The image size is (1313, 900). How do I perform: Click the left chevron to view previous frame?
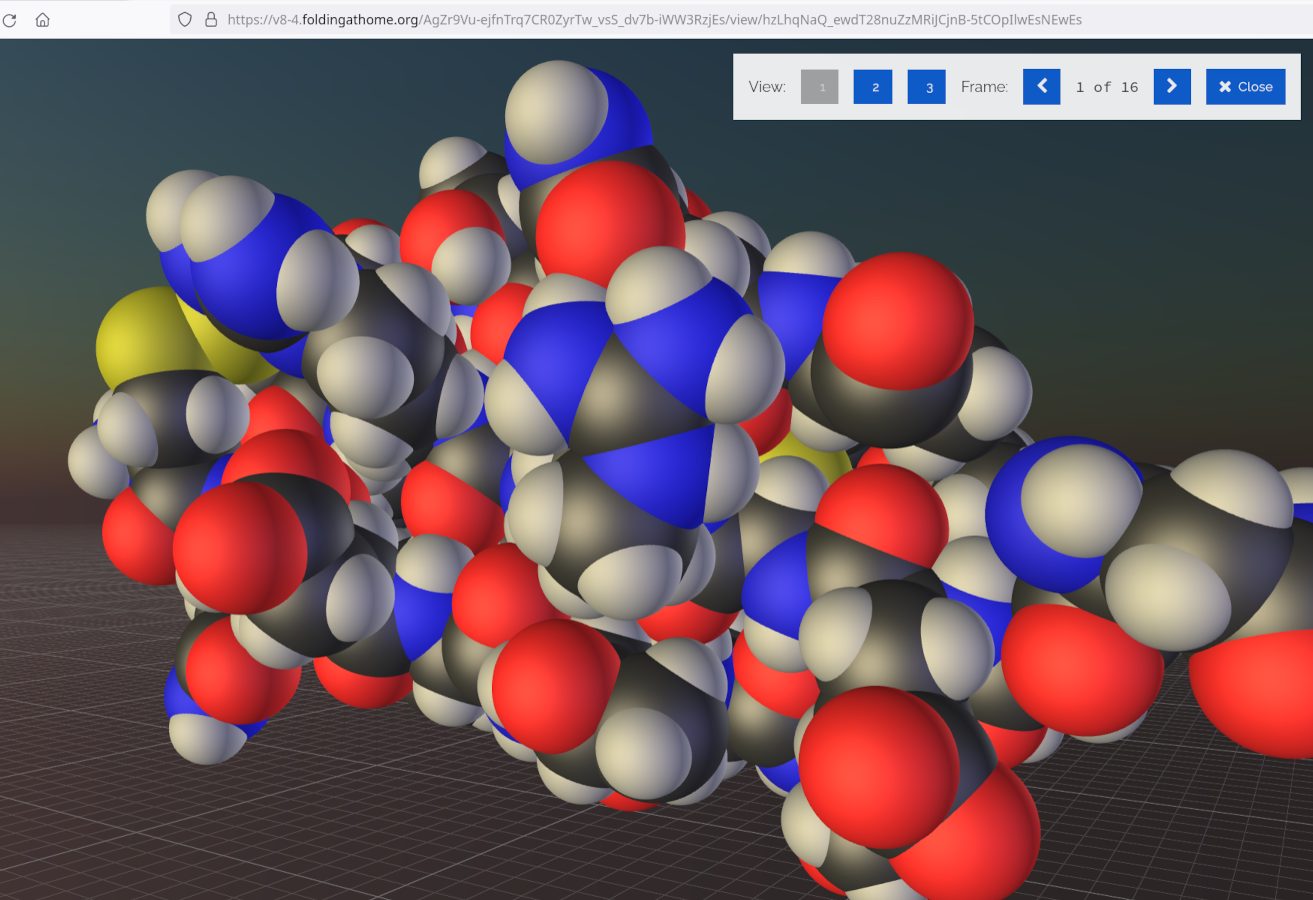1041,86
